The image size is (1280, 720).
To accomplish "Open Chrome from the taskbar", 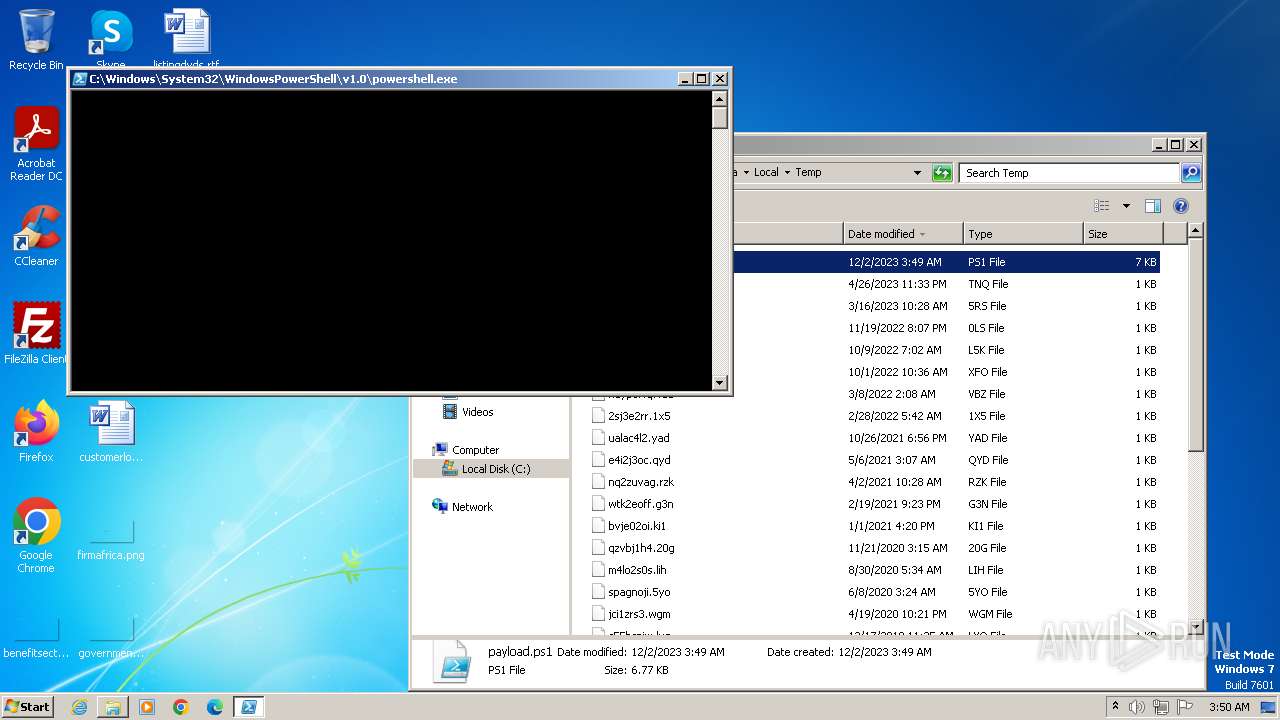I will (x=181, y=707).
